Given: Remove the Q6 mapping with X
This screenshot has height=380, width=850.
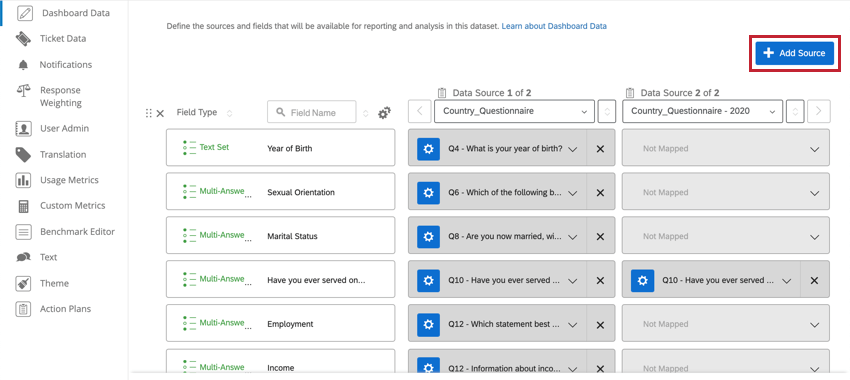Looking at the screenshot, I should pos(600,192).
